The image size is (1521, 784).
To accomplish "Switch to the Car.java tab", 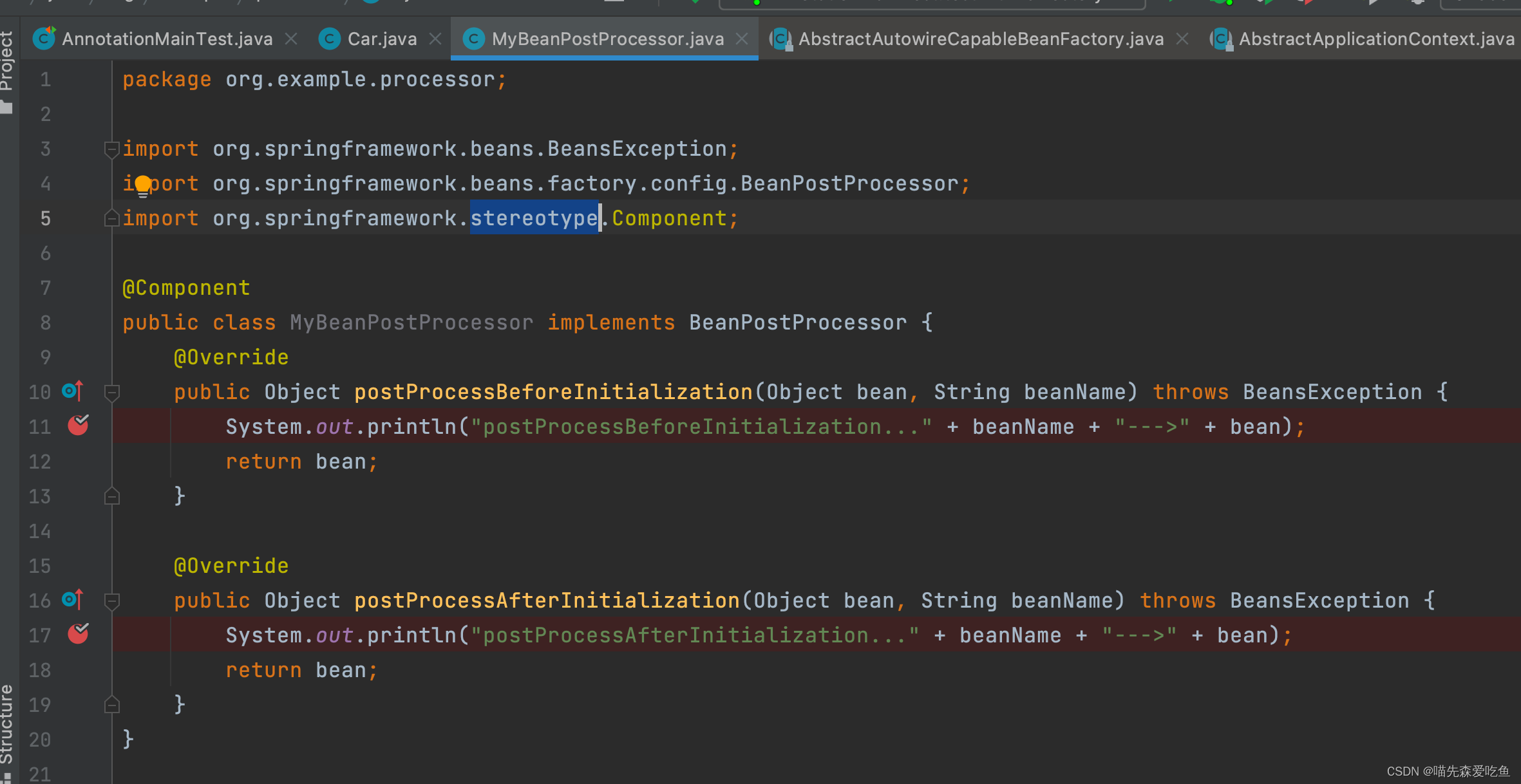I will [381, 39].
